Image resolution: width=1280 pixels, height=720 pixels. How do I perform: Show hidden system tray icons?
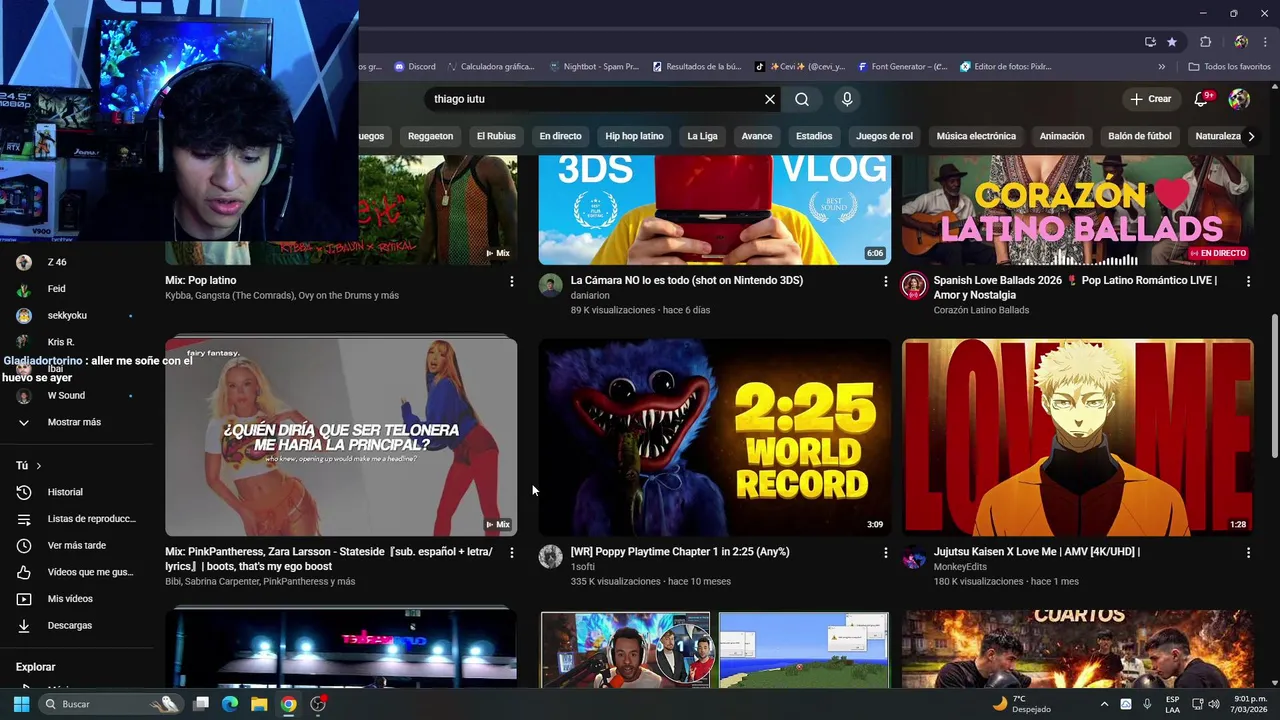[x=1105, y=704]
